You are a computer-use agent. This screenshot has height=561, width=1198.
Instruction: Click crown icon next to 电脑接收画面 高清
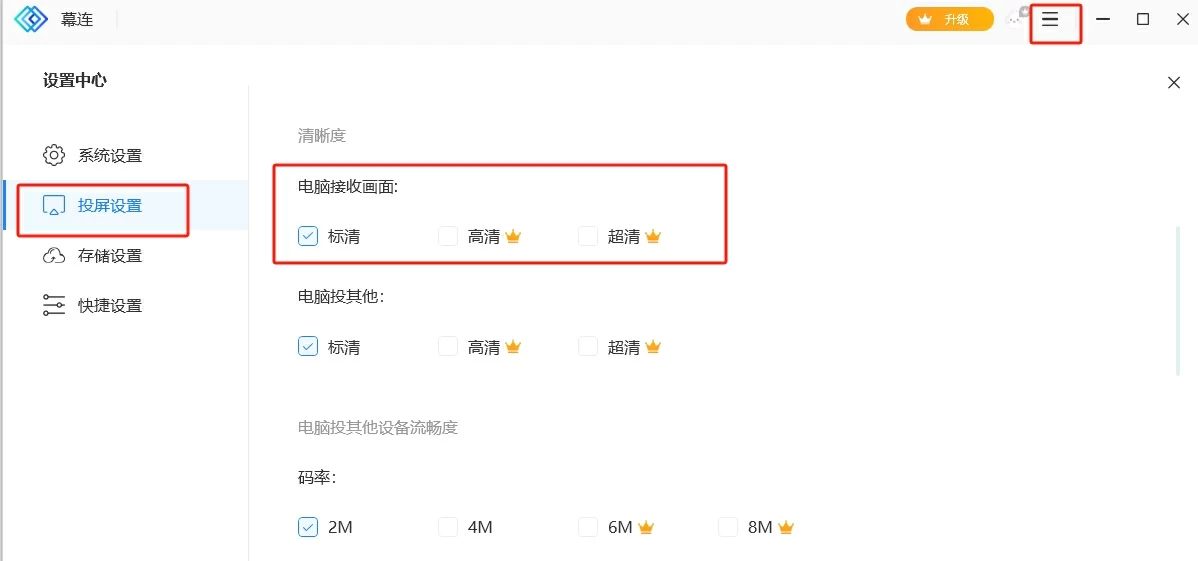click(x=513, y=236)
